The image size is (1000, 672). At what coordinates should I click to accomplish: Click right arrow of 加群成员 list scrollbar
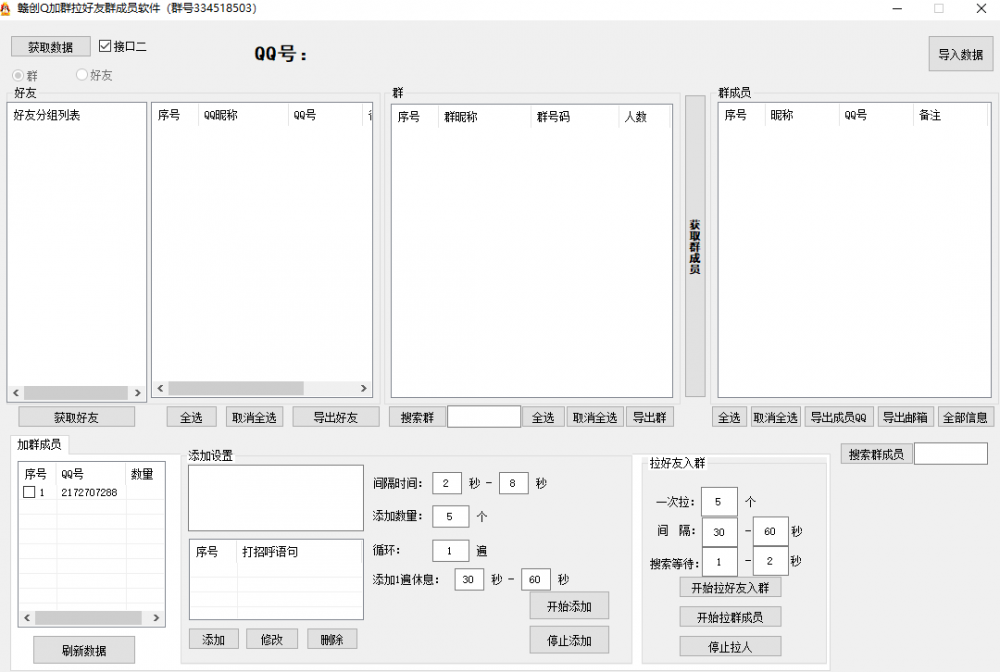click(156, 617)
